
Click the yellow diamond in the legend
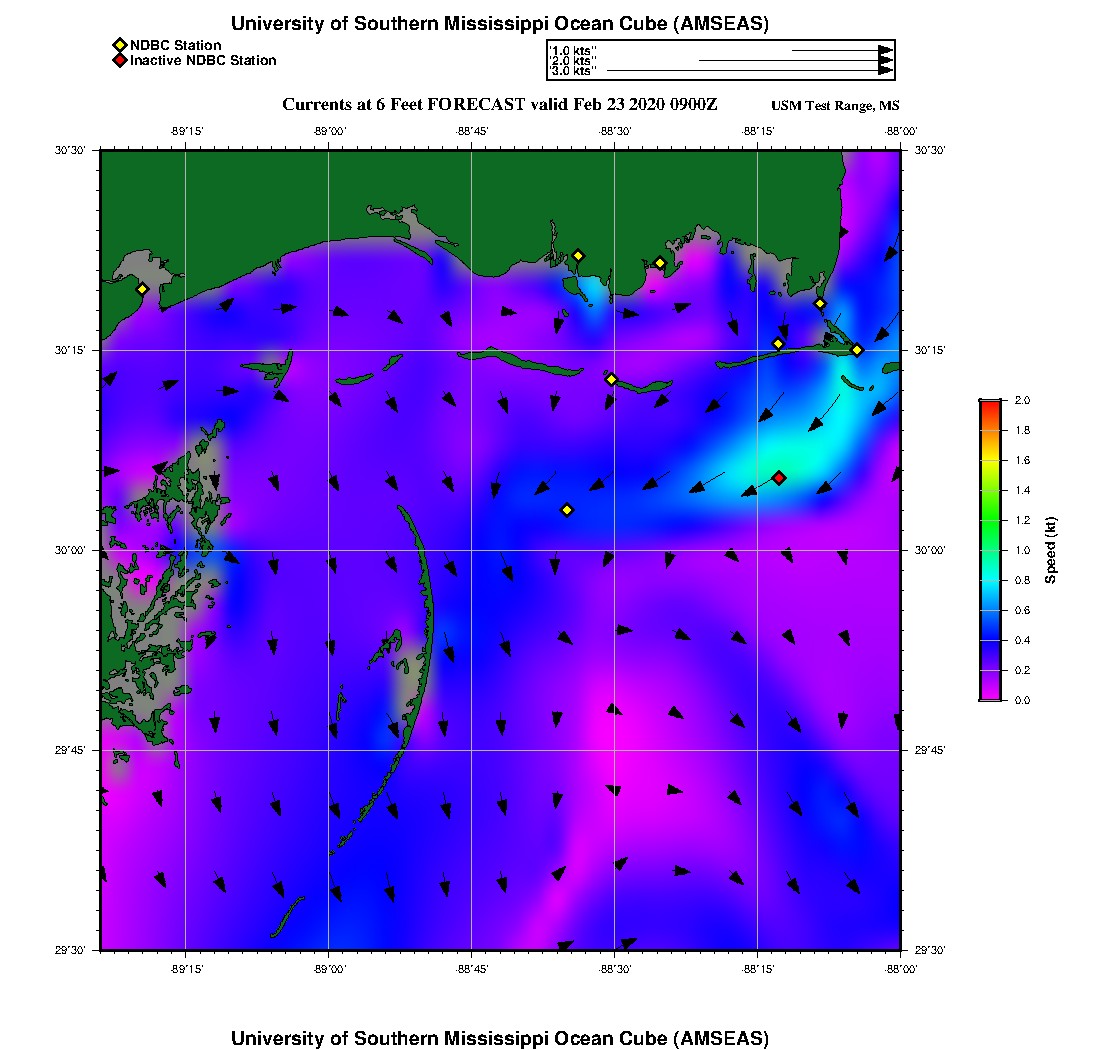[x=119, y=45]
